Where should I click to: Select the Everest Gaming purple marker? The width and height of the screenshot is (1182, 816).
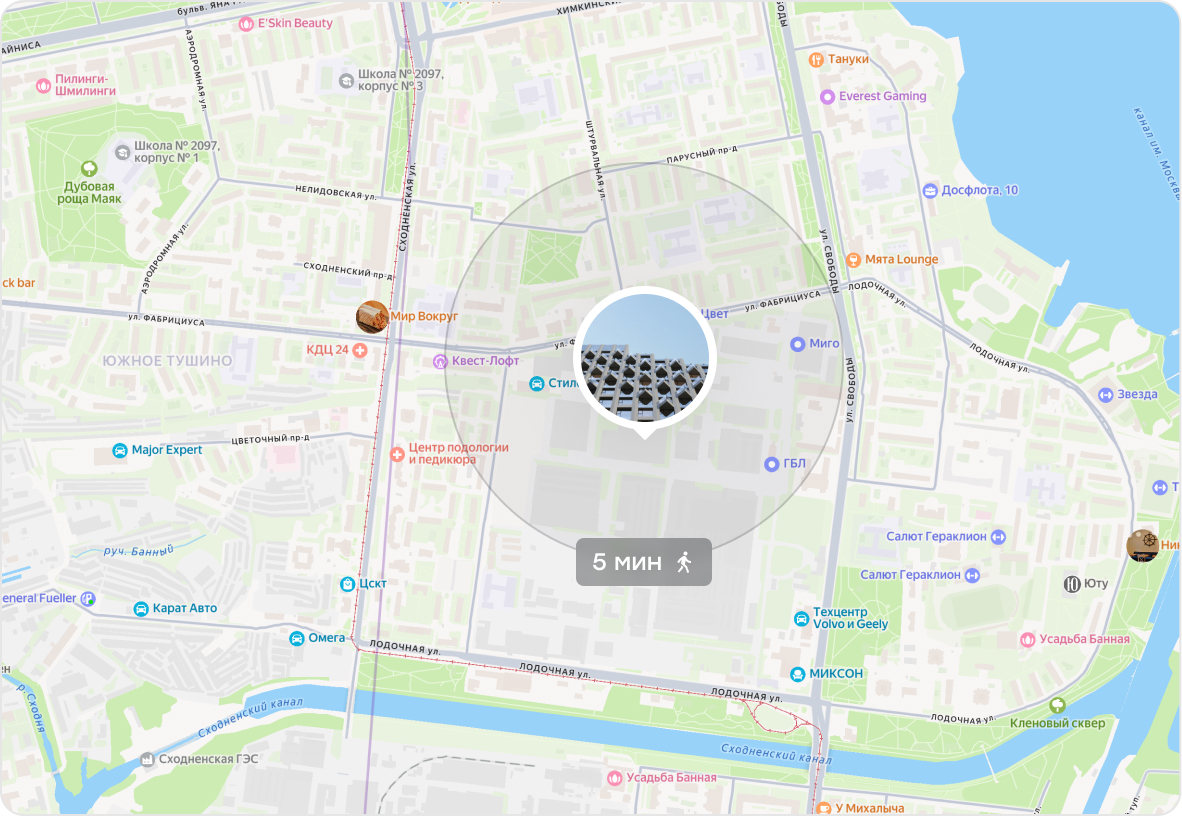click(x=827, y=97)
